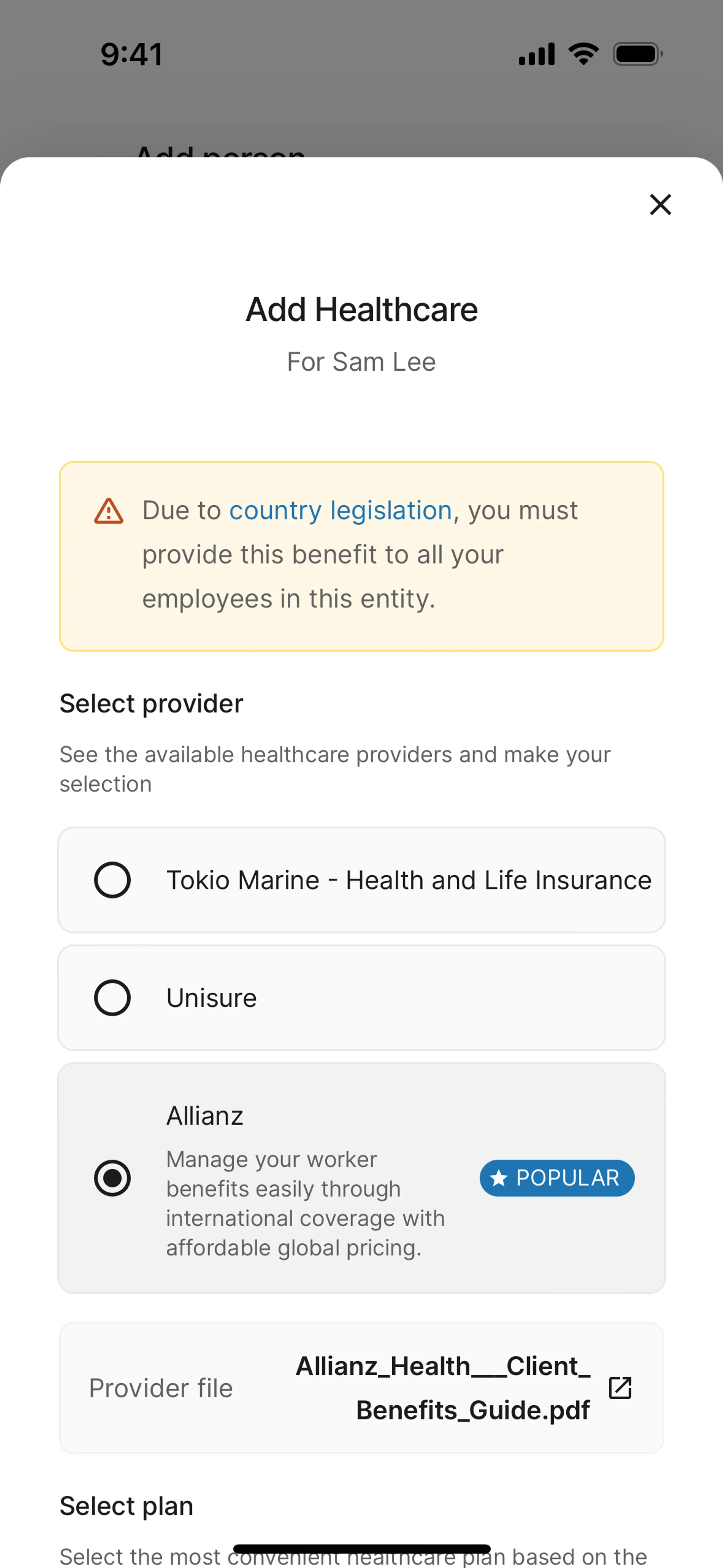Select the Tokio Marine radio button

click(x=113, y=880)
